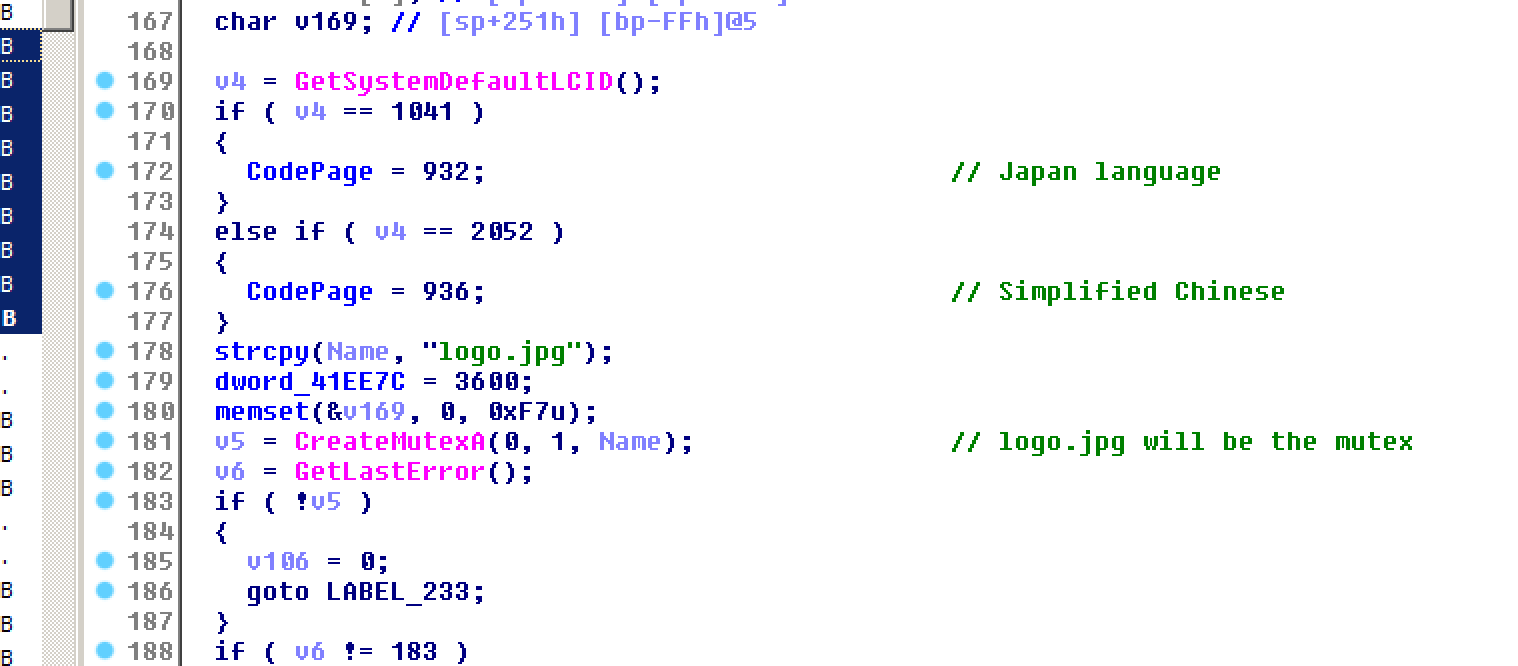Click the blue dot beside line 179
Viewport: 1518px width, 666px height.
[x=105, y=381]
